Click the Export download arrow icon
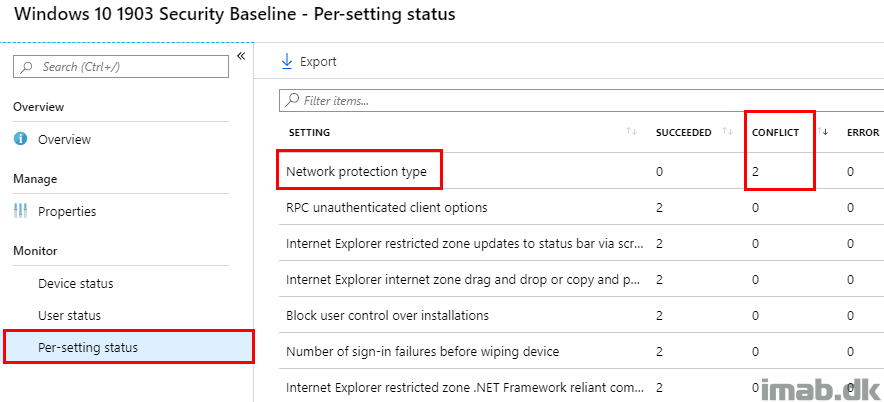 286,61
